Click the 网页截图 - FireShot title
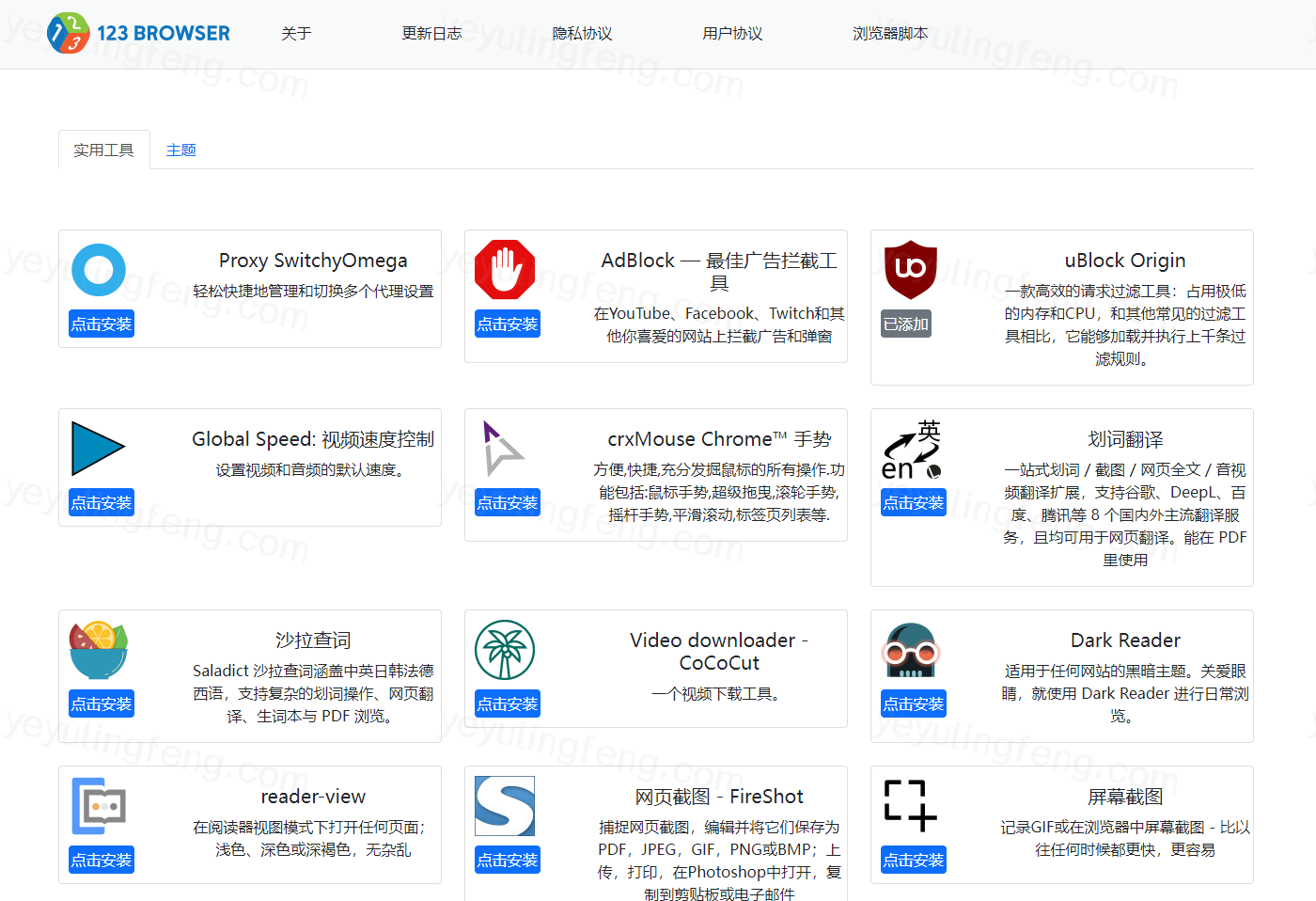The image size is (1316, 901). click(719, 797)
